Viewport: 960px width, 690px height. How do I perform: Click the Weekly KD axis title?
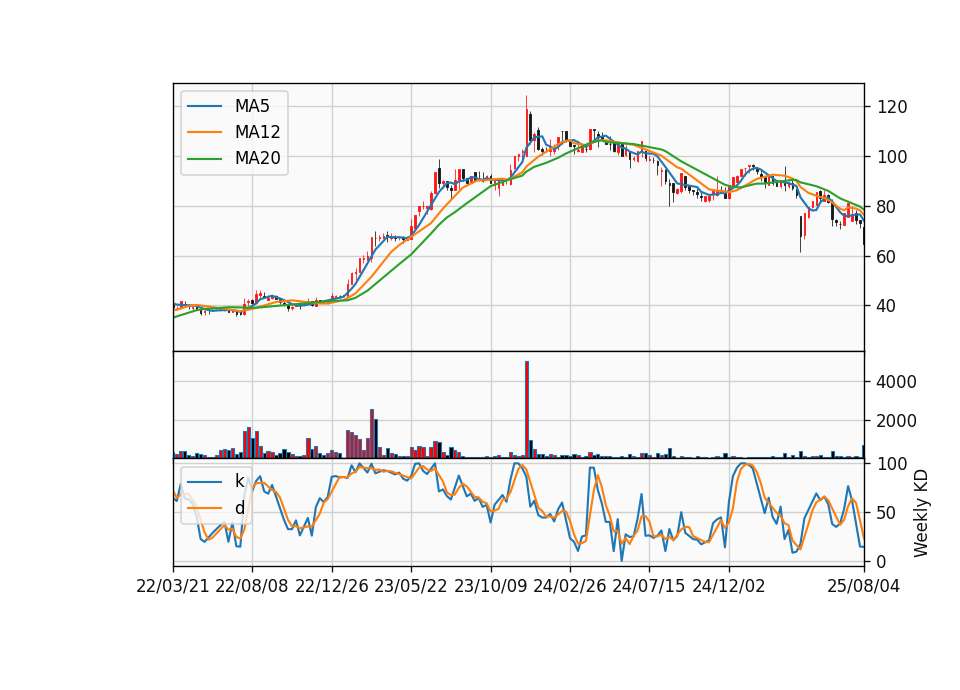[x=921, y=513]
